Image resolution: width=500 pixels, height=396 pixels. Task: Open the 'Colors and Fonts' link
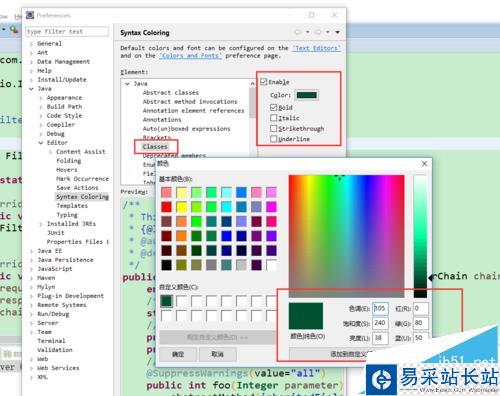click(x=190, y=56)
